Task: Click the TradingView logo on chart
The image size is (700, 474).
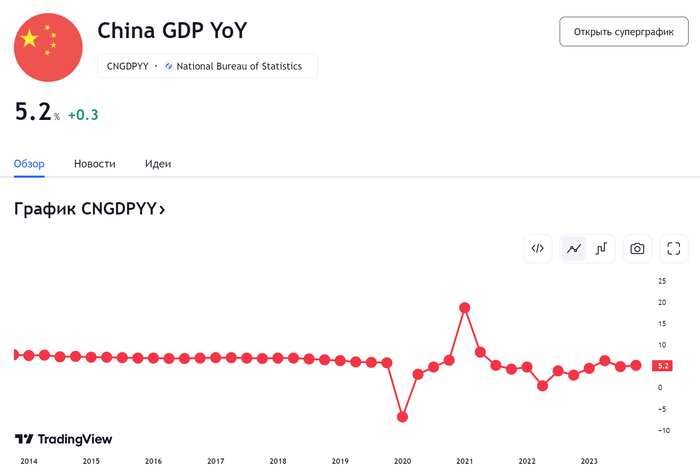Action: [63, 439]
